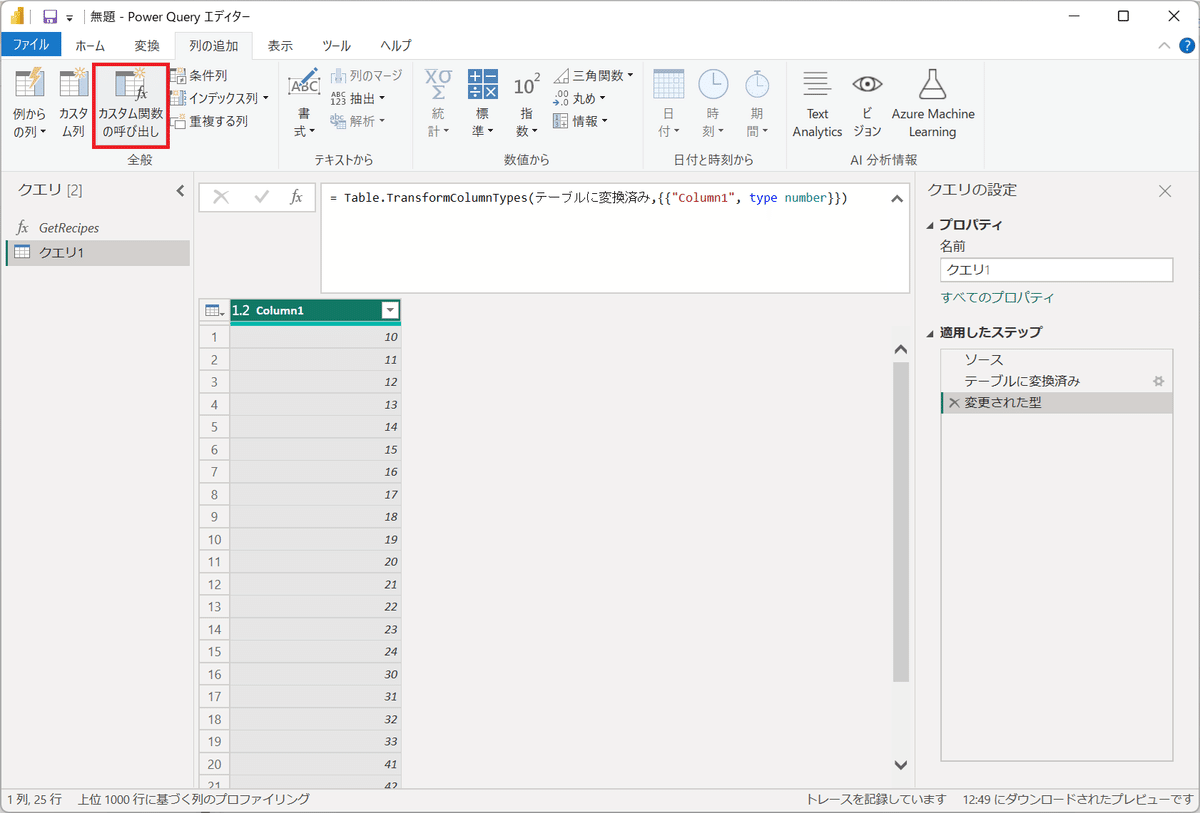The image size is (1200, 813).
Task: Click Merge Columns (列のマージ)
Action: [366, 76]
